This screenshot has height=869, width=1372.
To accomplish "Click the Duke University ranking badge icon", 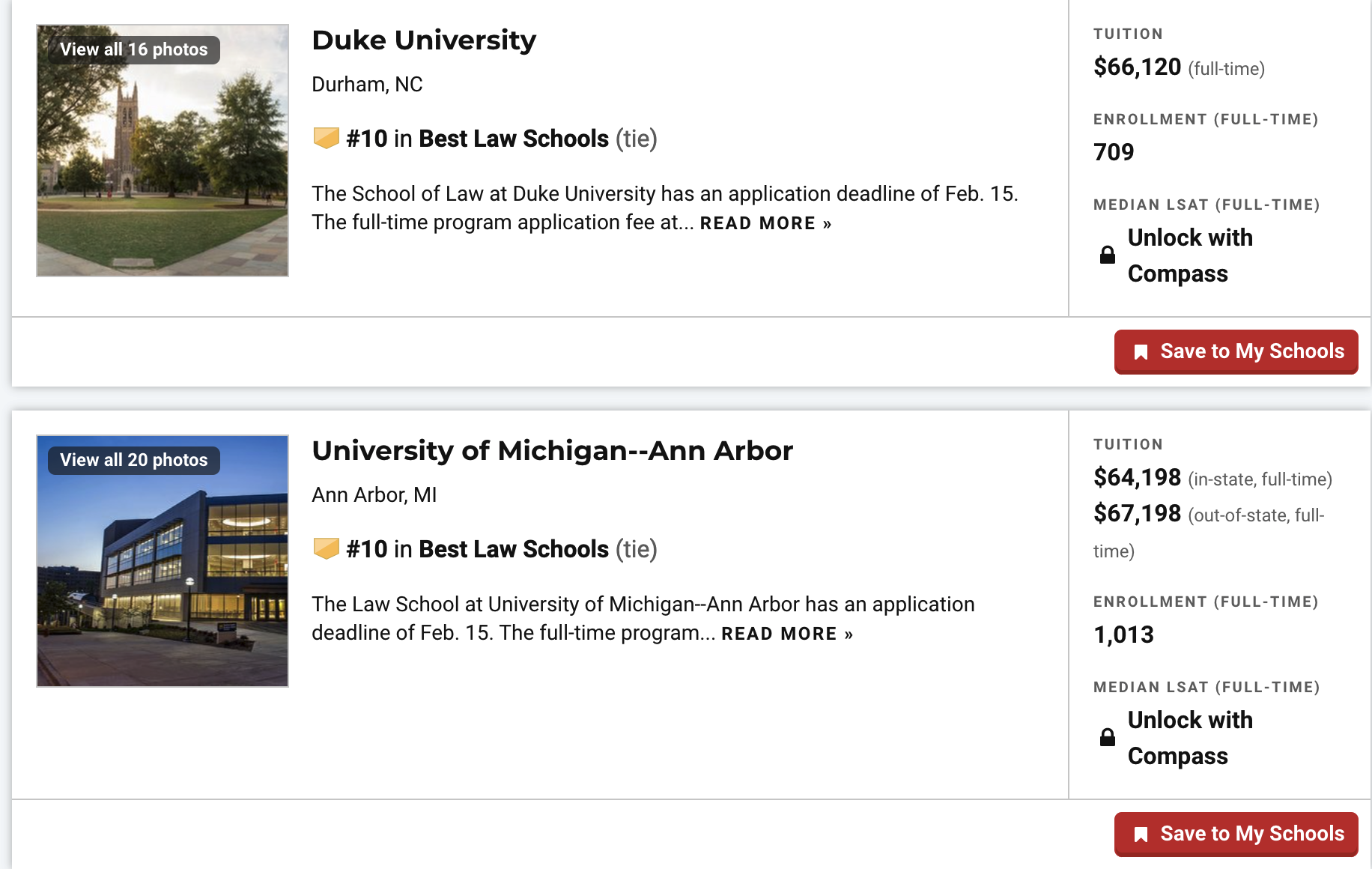I will click(326, 139).
